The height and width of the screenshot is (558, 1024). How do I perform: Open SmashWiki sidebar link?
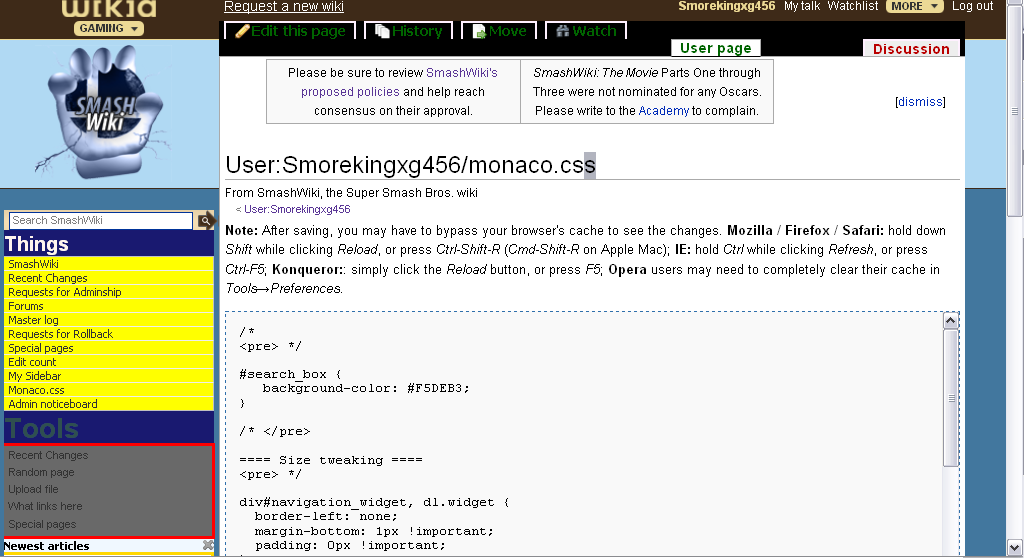33,264
